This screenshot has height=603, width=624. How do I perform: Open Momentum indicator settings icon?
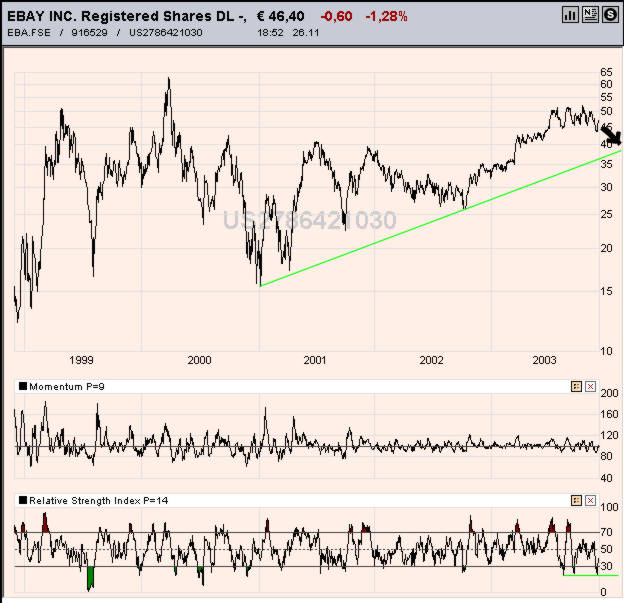click(x=576, y=386)
